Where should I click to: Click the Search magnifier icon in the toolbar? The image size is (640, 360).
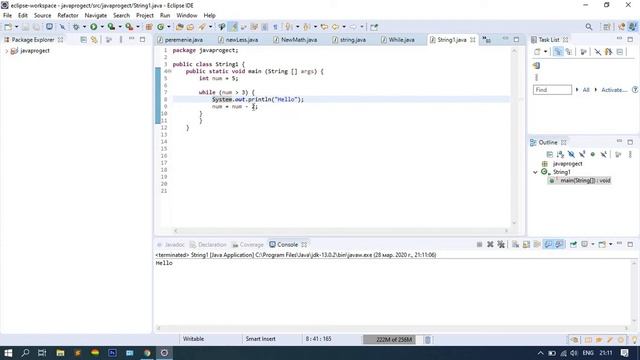[589, 27]
